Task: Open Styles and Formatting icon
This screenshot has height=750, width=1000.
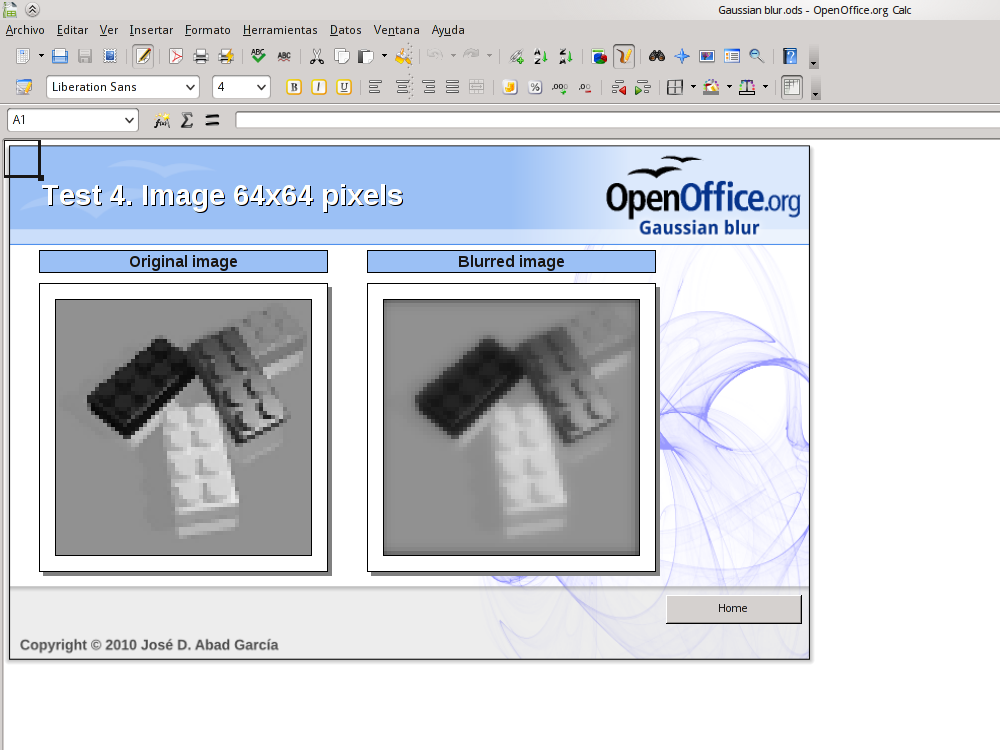Action: coord(24,87)
